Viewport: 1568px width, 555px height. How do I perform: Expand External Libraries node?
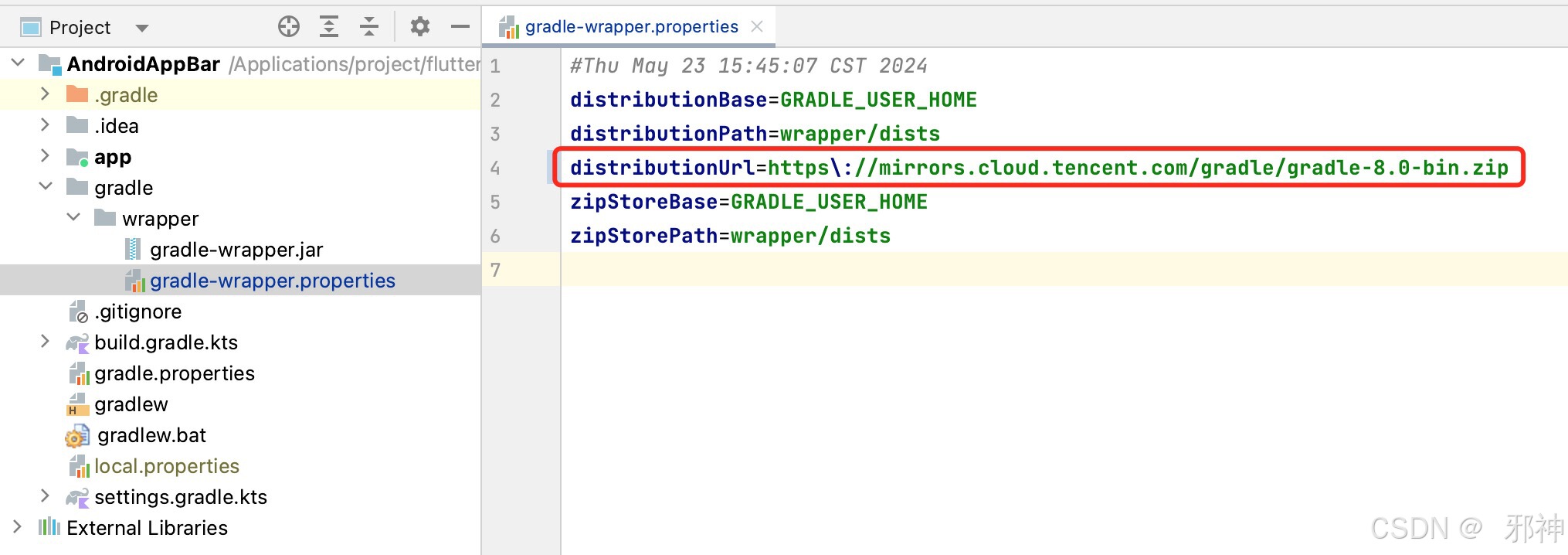click(x=17, y=526)
